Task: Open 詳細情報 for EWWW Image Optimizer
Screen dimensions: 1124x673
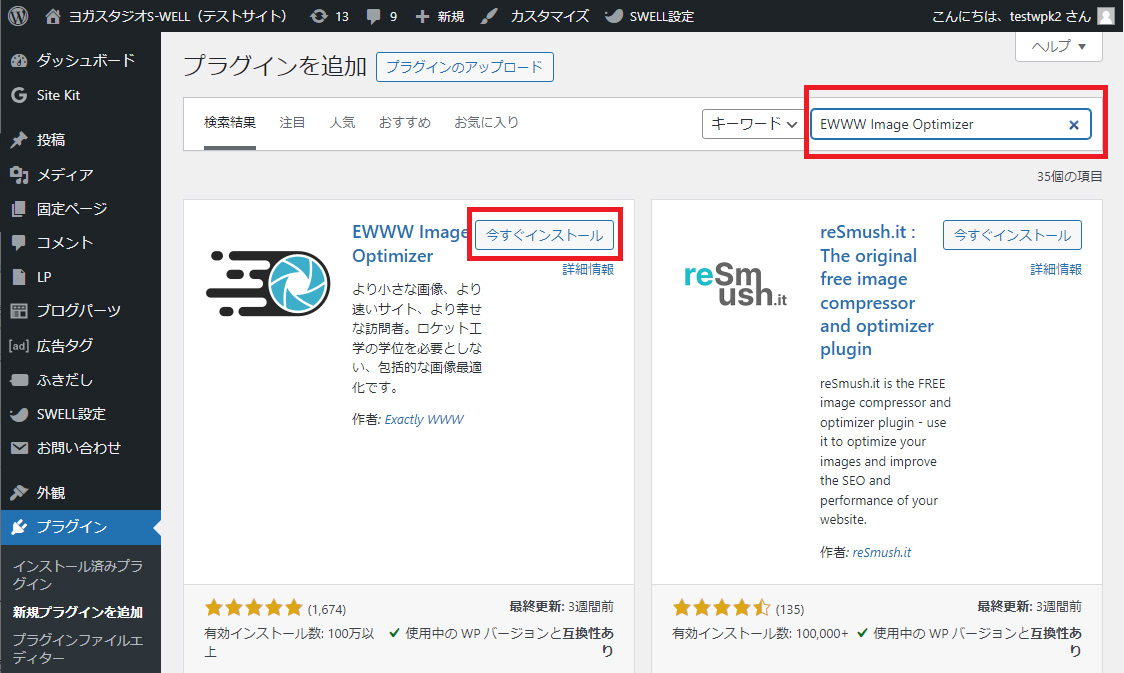Action: click(x=588, y=269)
